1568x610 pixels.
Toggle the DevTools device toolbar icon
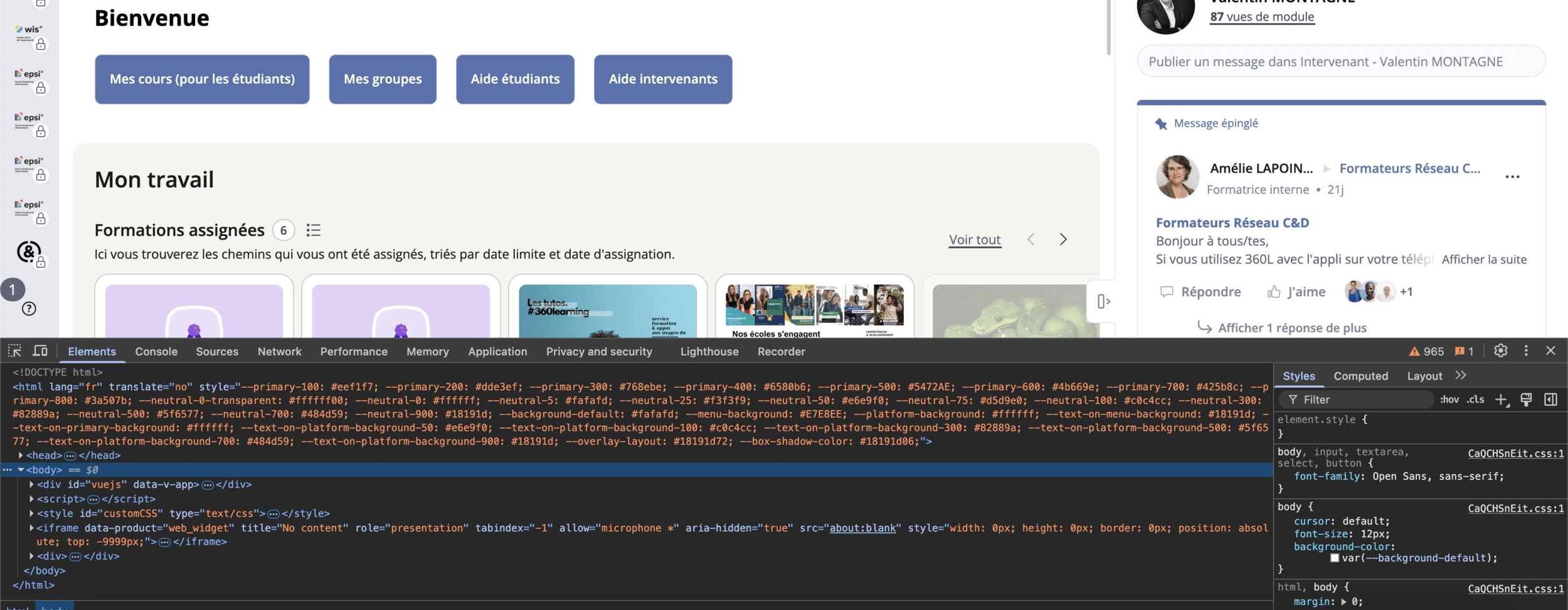[x=40, y=351]
